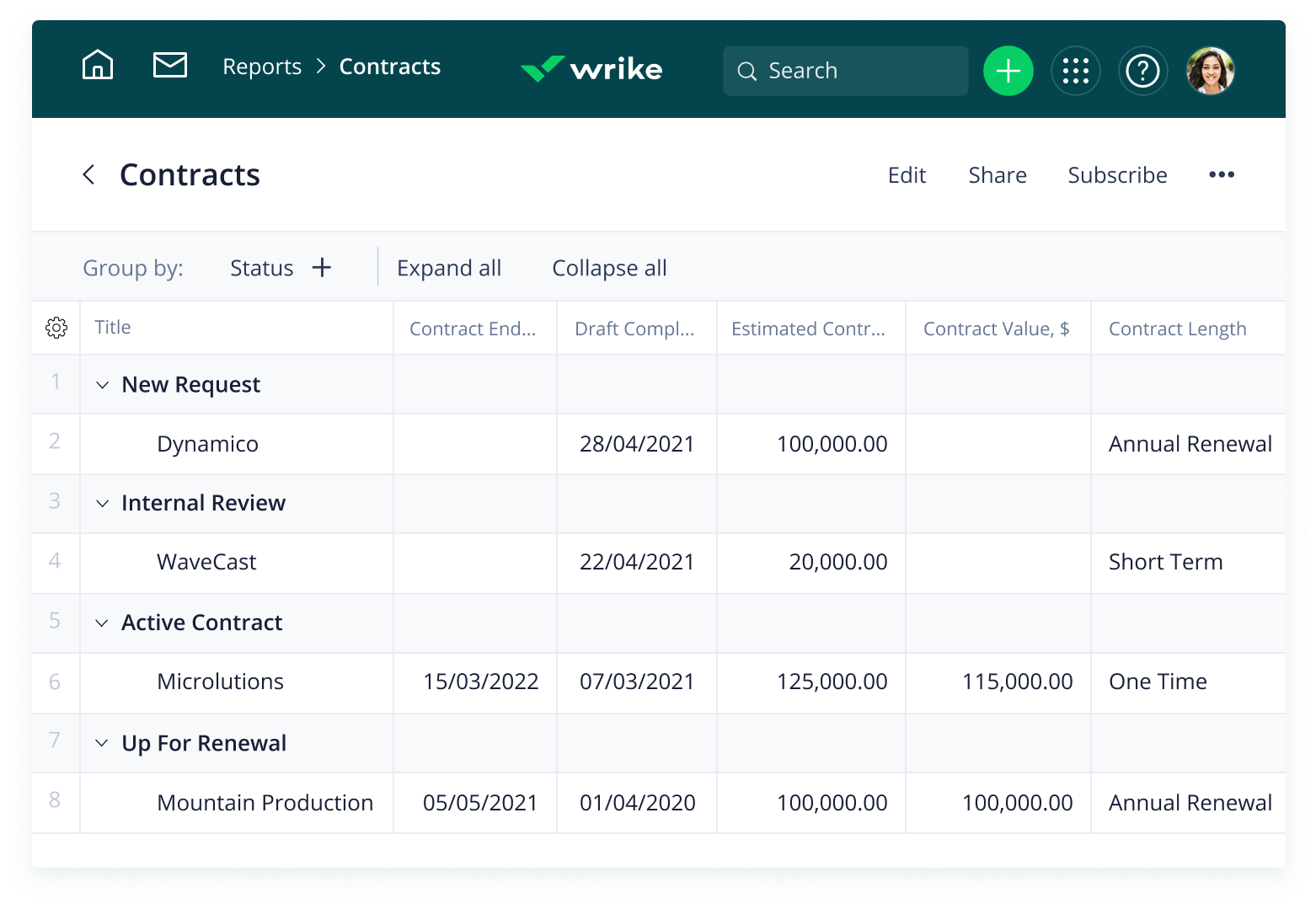Screen dimensions: 1316x909
Task: Click the Active Contract group title
Action: coord(202,623)
